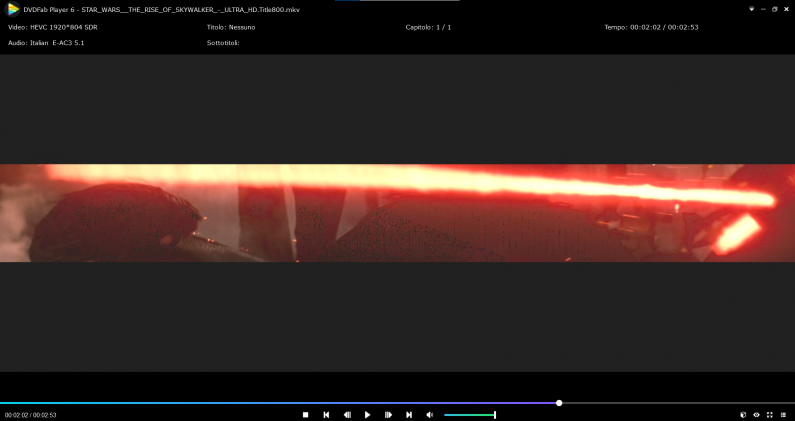The image size is (795, 421).
Task: Open the main menu dropdown arrow in the title bar
Action: point(751,9)
